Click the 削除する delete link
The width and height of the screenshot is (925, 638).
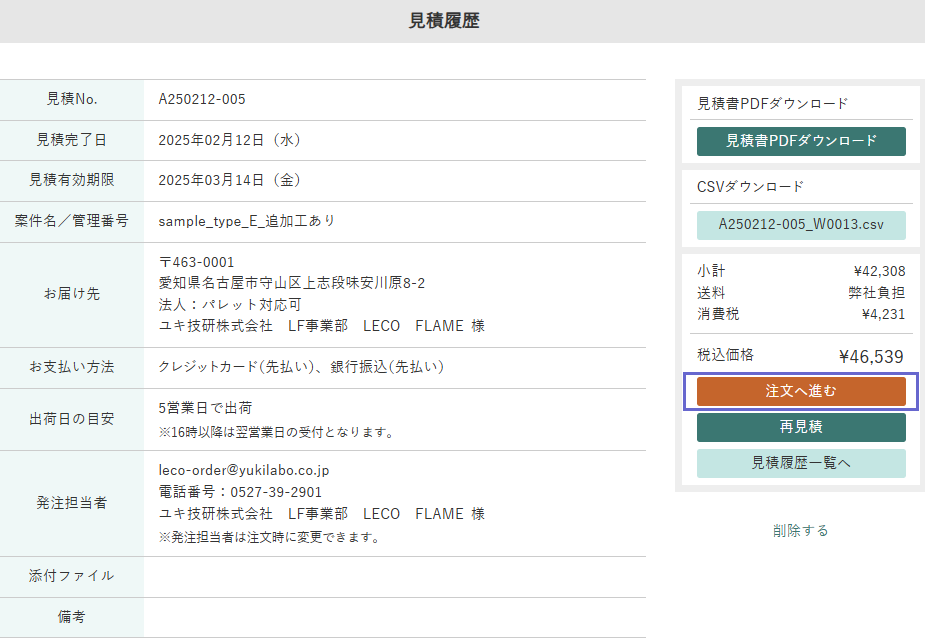pos(800,530)
